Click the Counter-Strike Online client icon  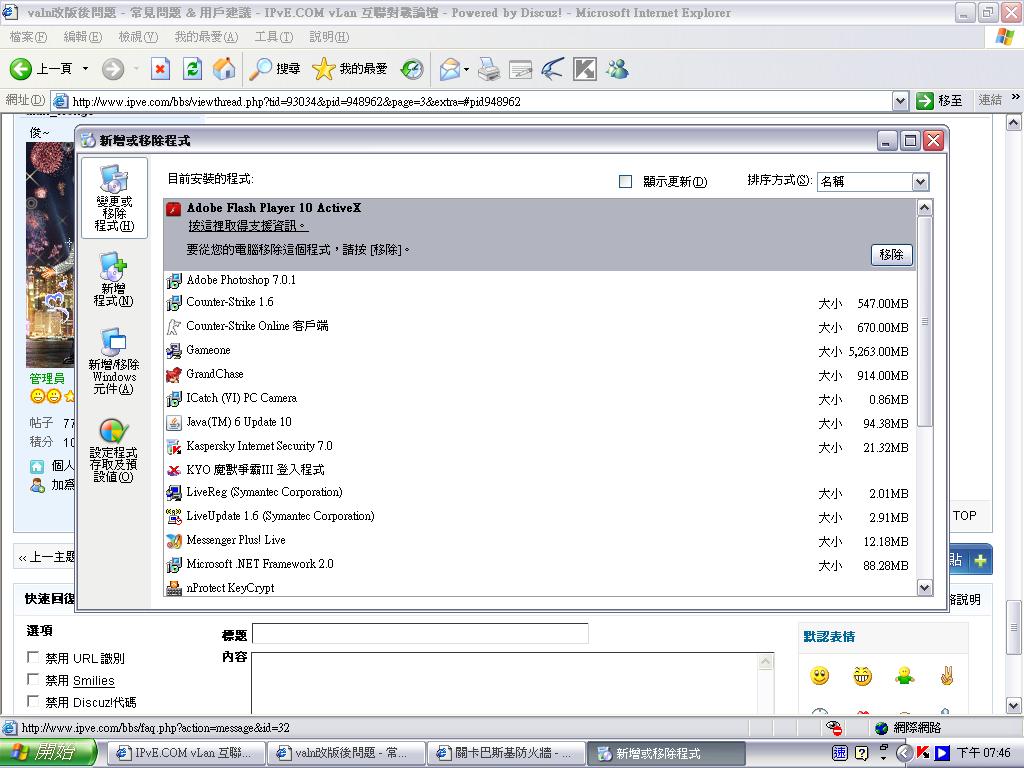click(x=173, y=327)
